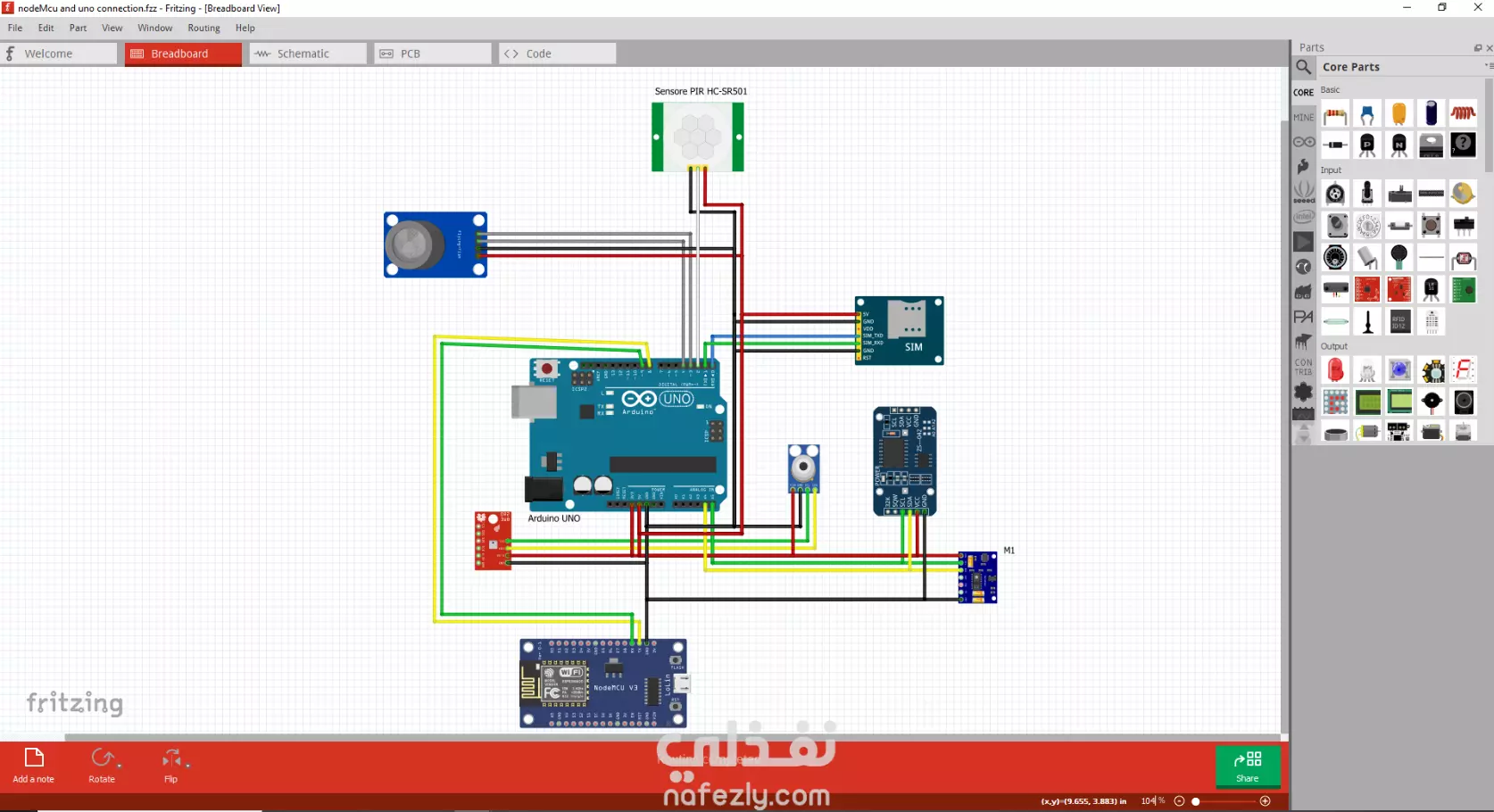Open the View menu

click(112, 28)
